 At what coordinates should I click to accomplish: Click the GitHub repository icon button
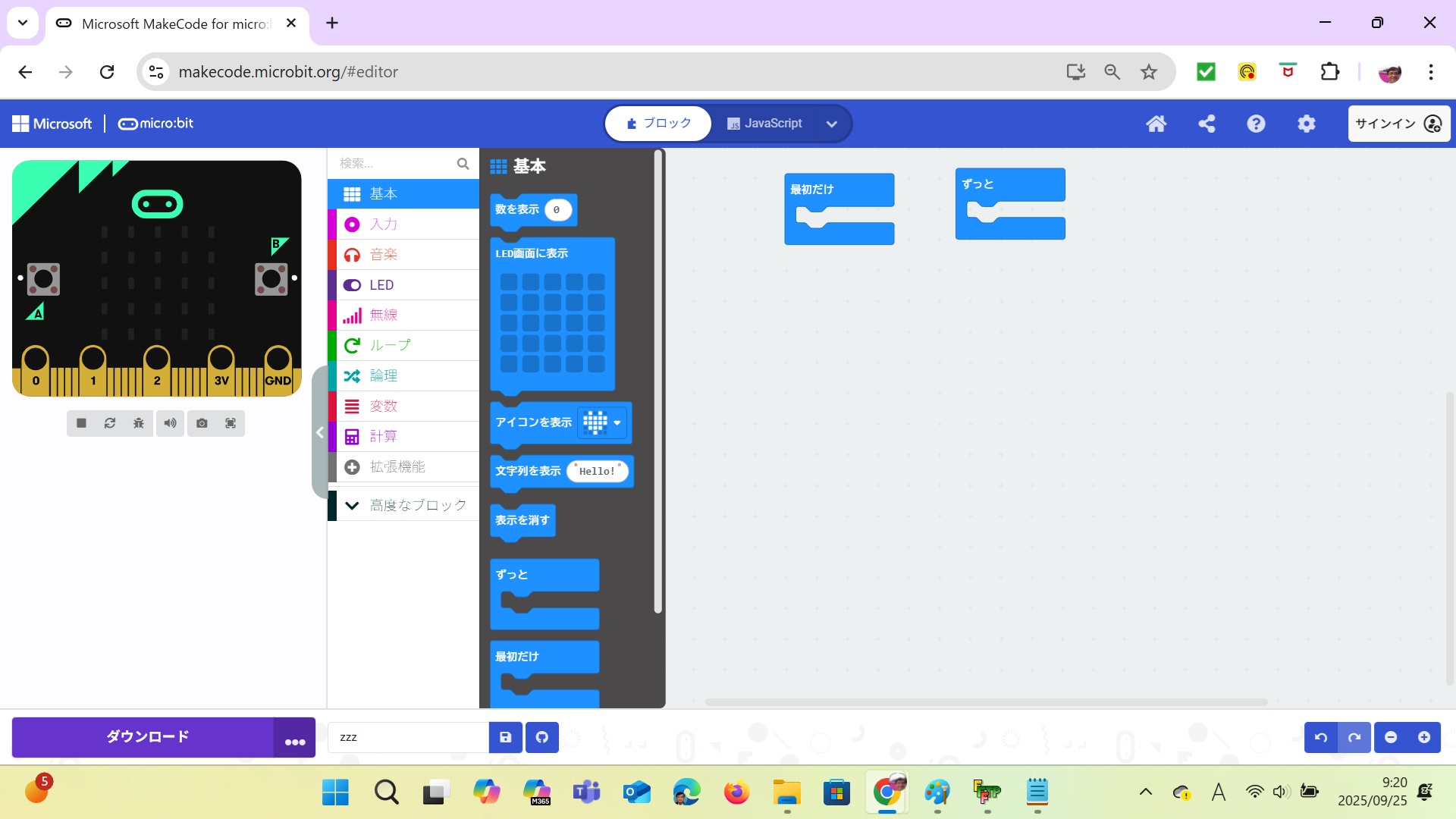[542, 737]
